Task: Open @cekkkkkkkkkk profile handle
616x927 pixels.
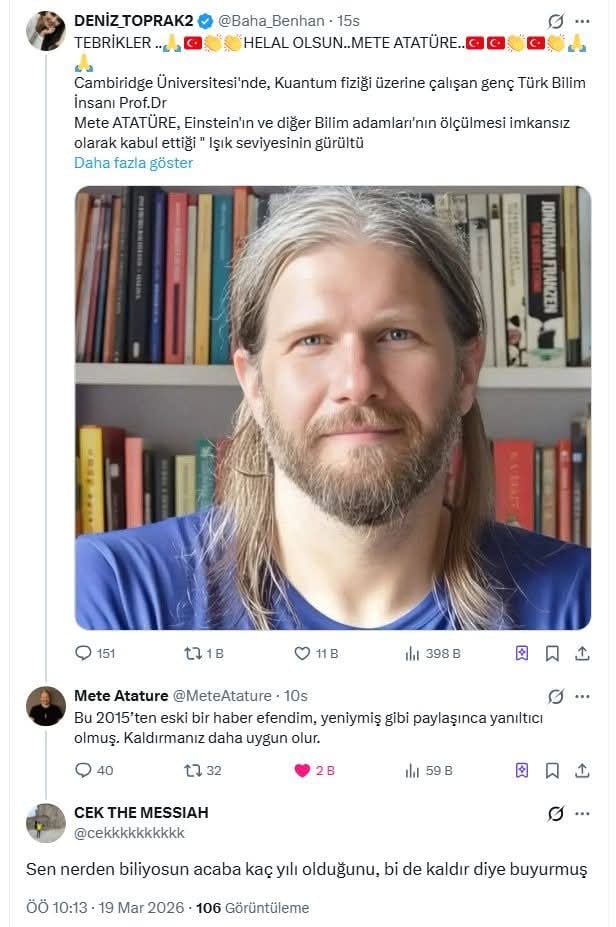Action: pos(129,833)
